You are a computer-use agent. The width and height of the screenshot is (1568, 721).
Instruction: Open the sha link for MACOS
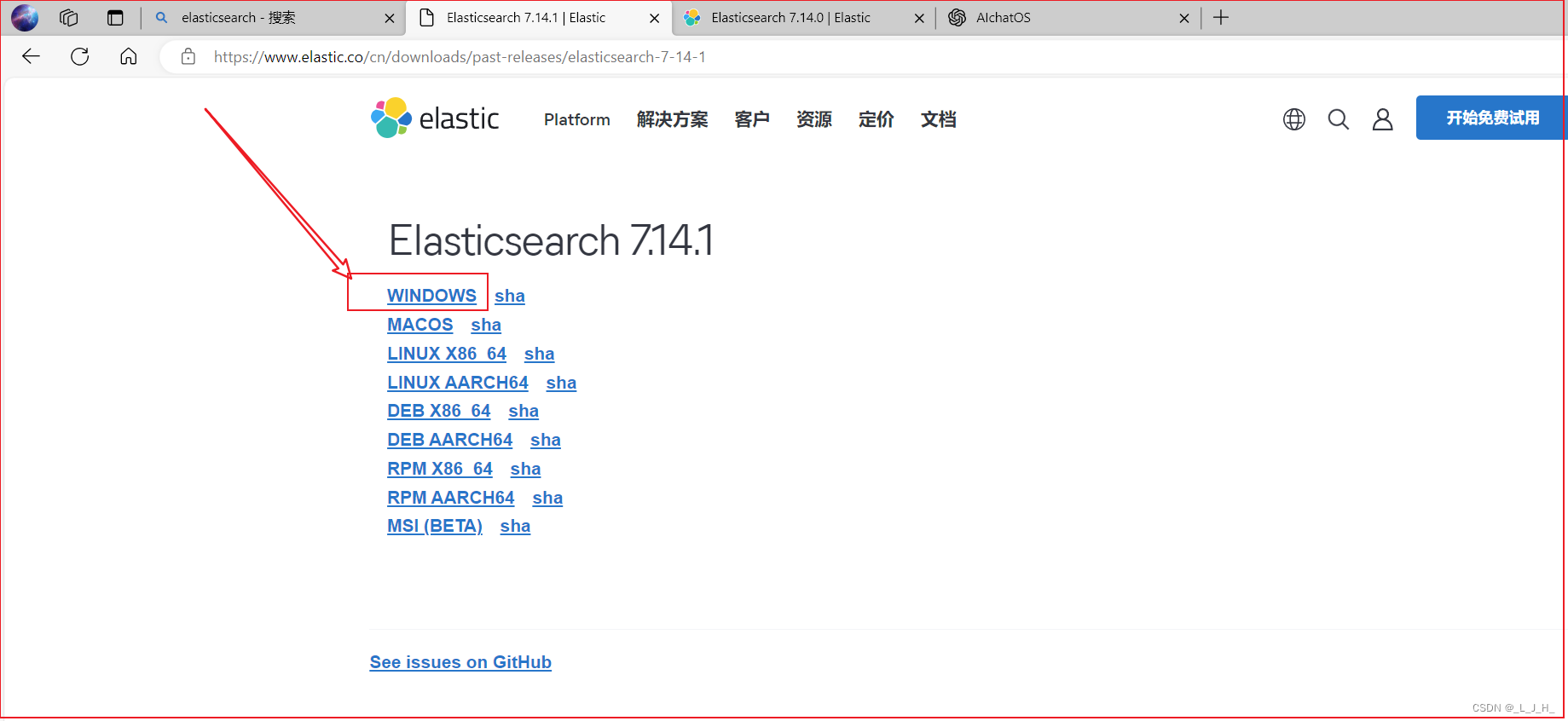[x=486, y=325]
